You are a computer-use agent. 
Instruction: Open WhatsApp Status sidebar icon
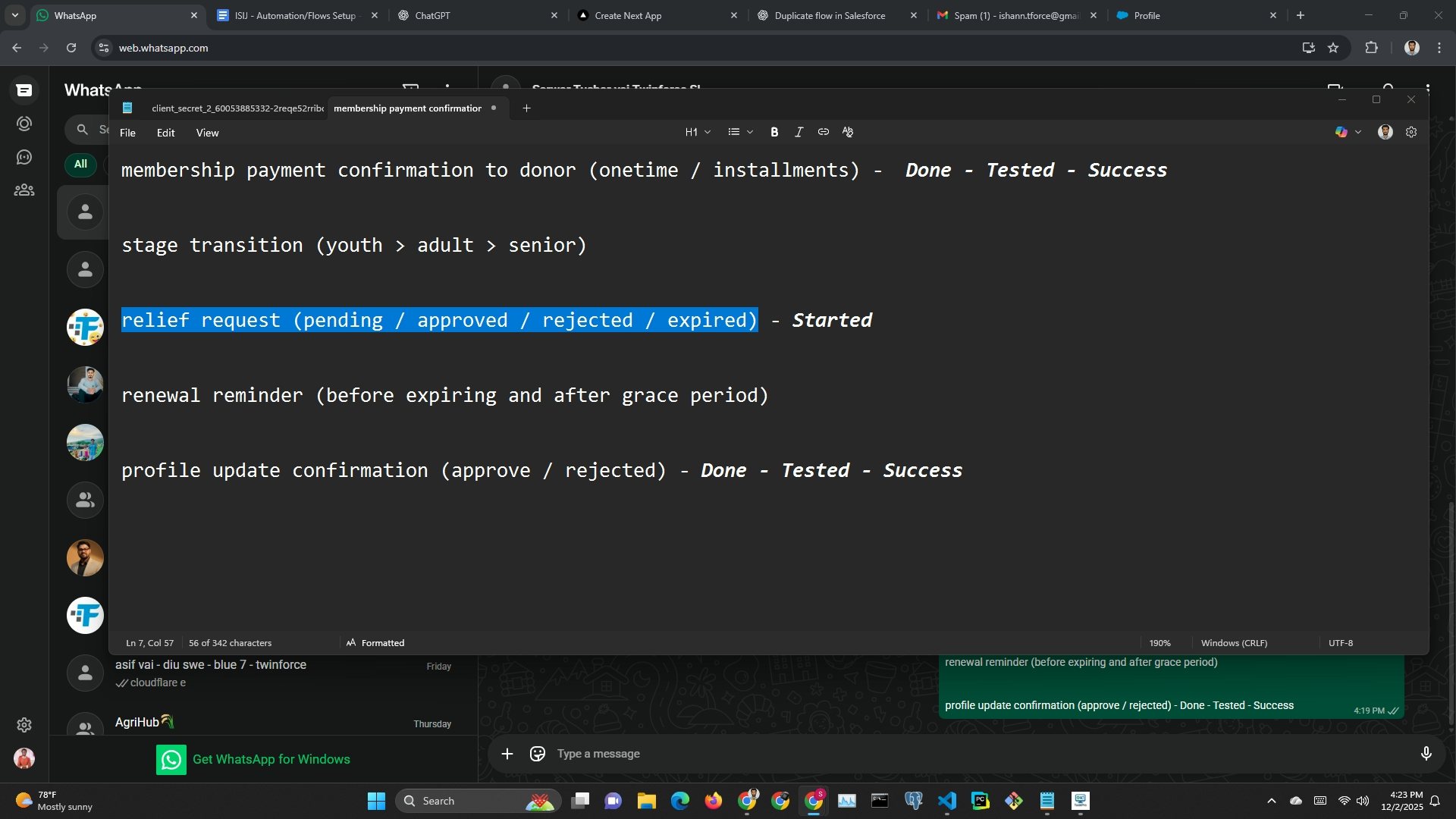24,124
